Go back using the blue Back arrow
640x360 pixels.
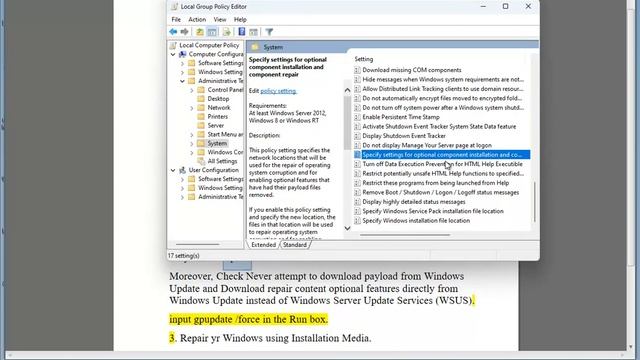[x=173, y=32]
